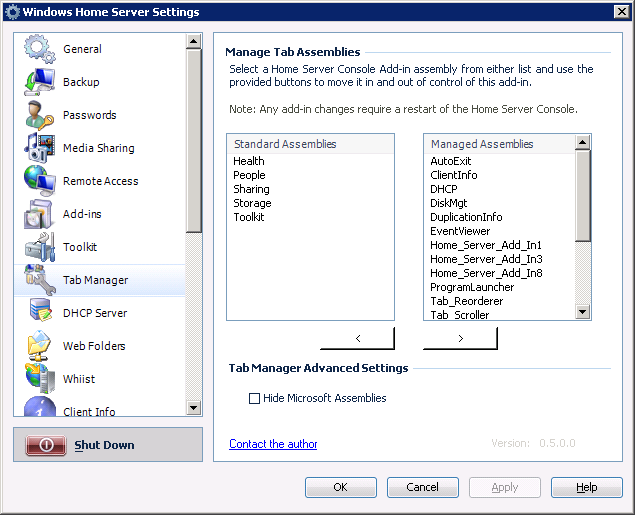This screenshot has height=515, width=635.
Task: Switch to Media Sharing settings
Action: tap(98, 148)
